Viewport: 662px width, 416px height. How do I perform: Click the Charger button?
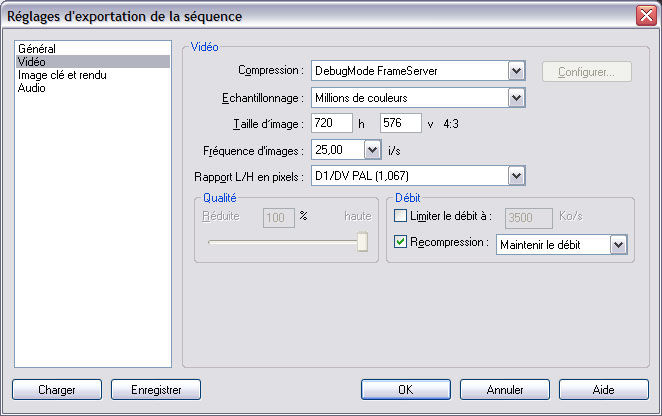[57, 389]
